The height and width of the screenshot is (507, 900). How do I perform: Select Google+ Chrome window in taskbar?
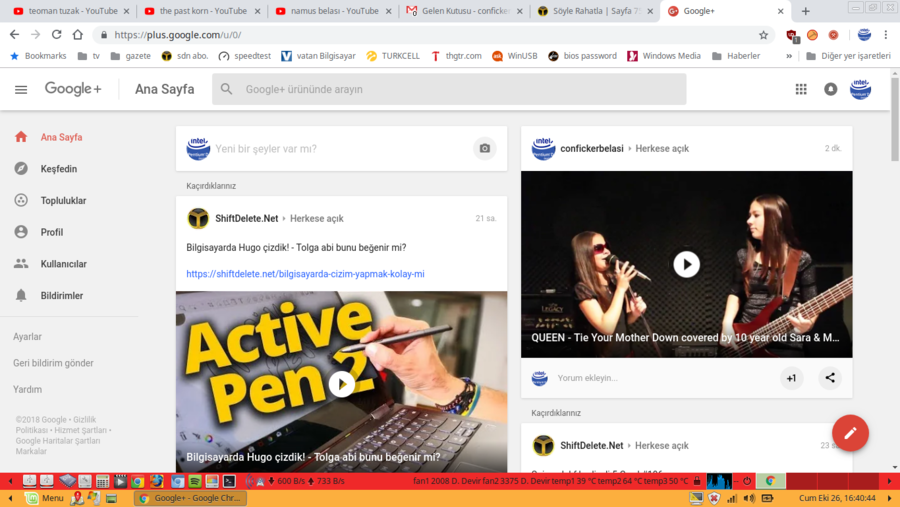191,498
